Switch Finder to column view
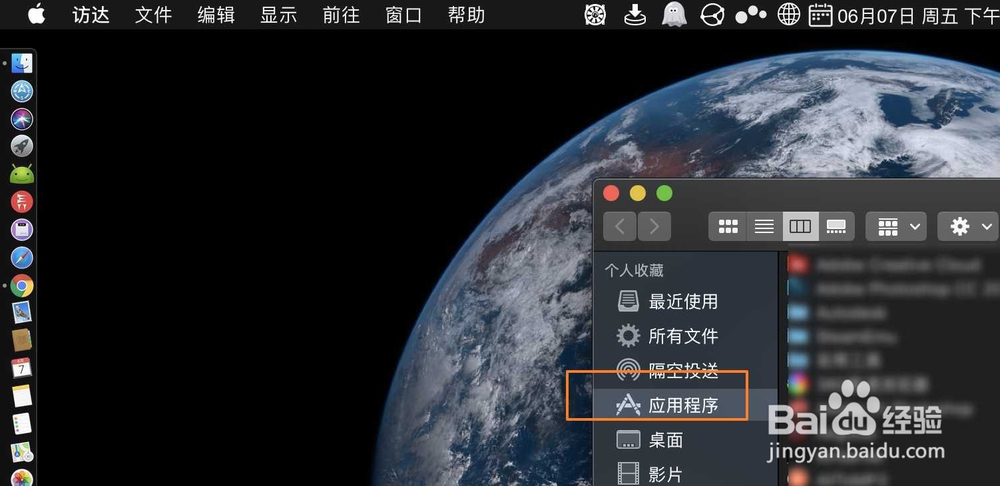Screen dimensions: 1000x486 tap(800, 226)
